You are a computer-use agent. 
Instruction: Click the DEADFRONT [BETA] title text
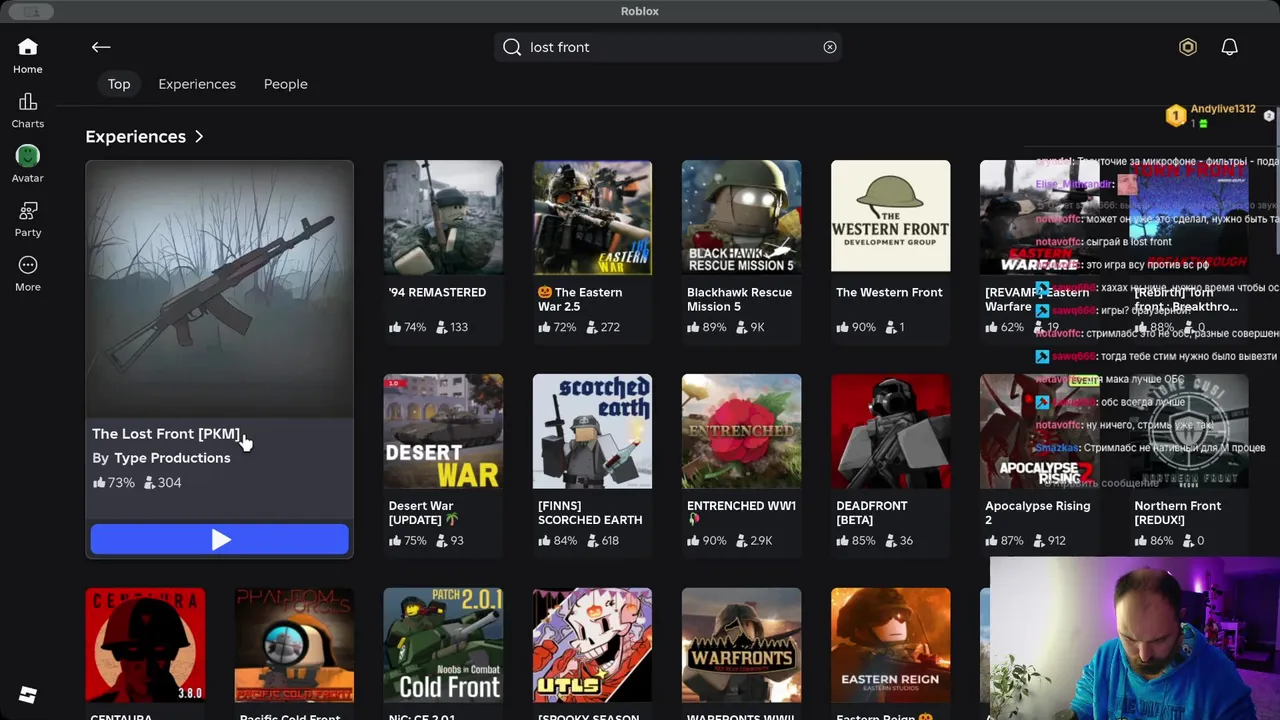pyautogui.click(x=872, y=513)
